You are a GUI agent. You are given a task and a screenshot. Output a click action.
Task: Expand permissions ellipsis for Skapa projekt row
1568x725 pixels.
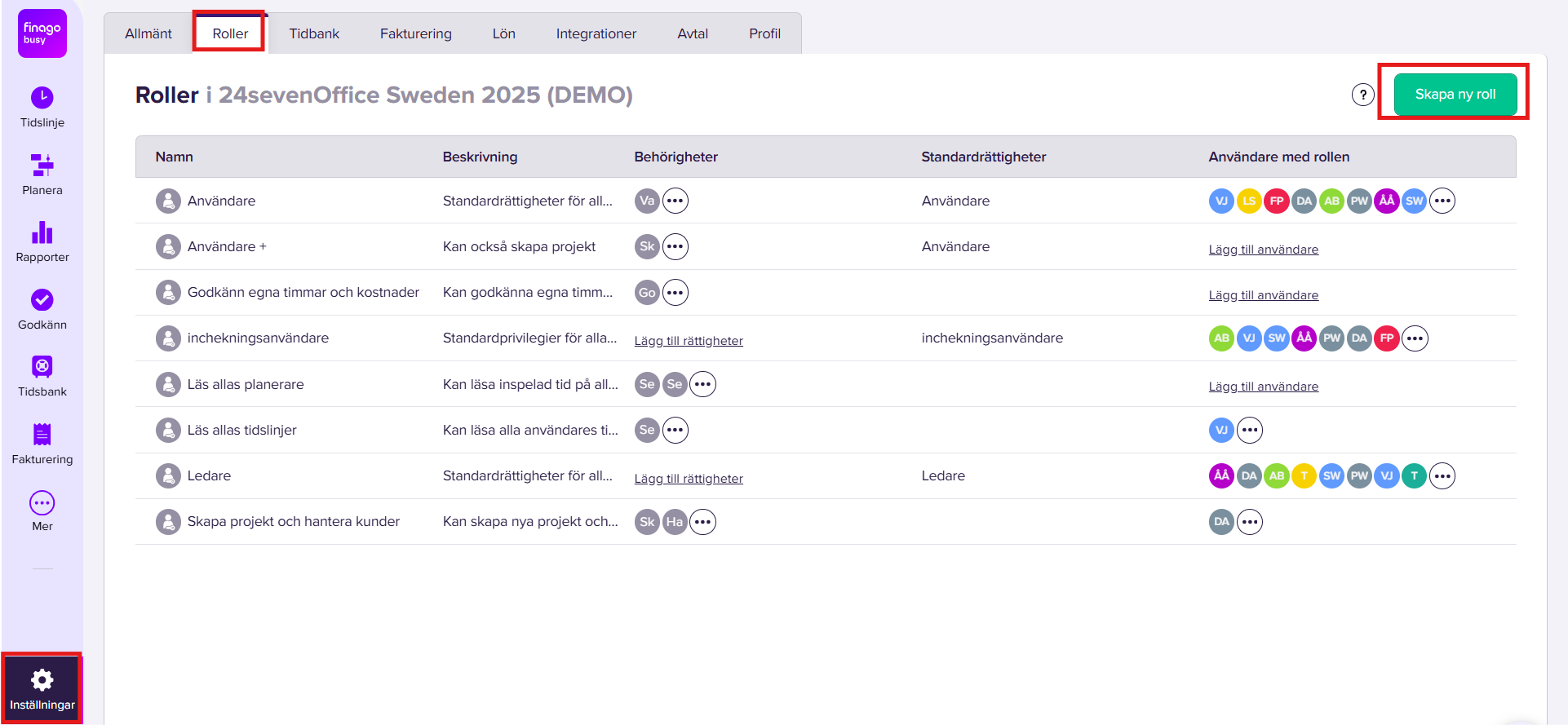click(702, 522)
